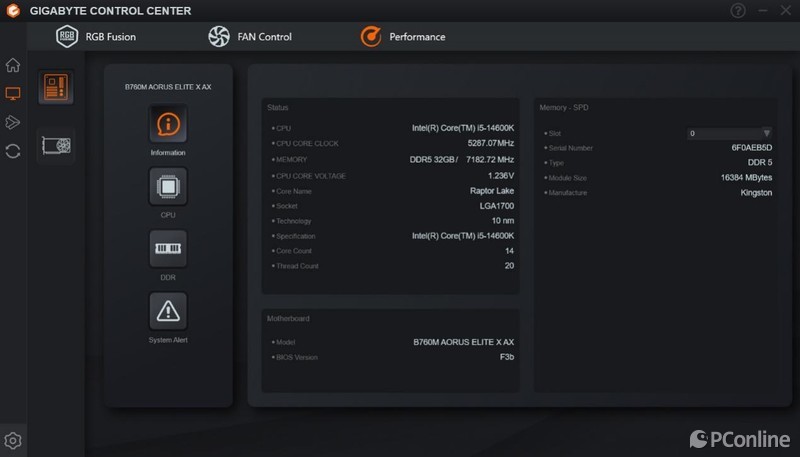Open the CPU section icon
Screen dimensions: 800x457
click(x=168, y=187)
